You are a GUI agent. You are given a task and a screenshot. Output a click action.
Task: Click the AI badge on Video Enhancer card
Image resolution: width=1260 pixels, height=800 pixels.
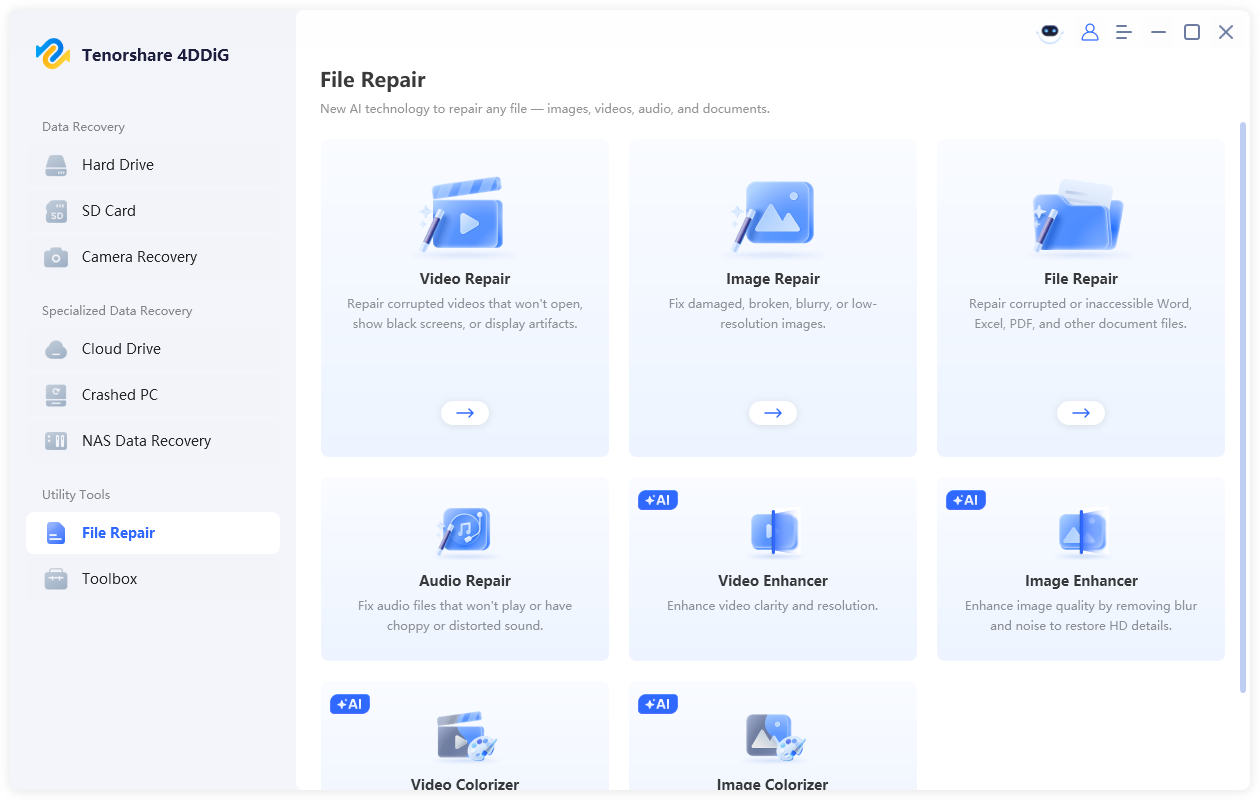click(658, 500)
